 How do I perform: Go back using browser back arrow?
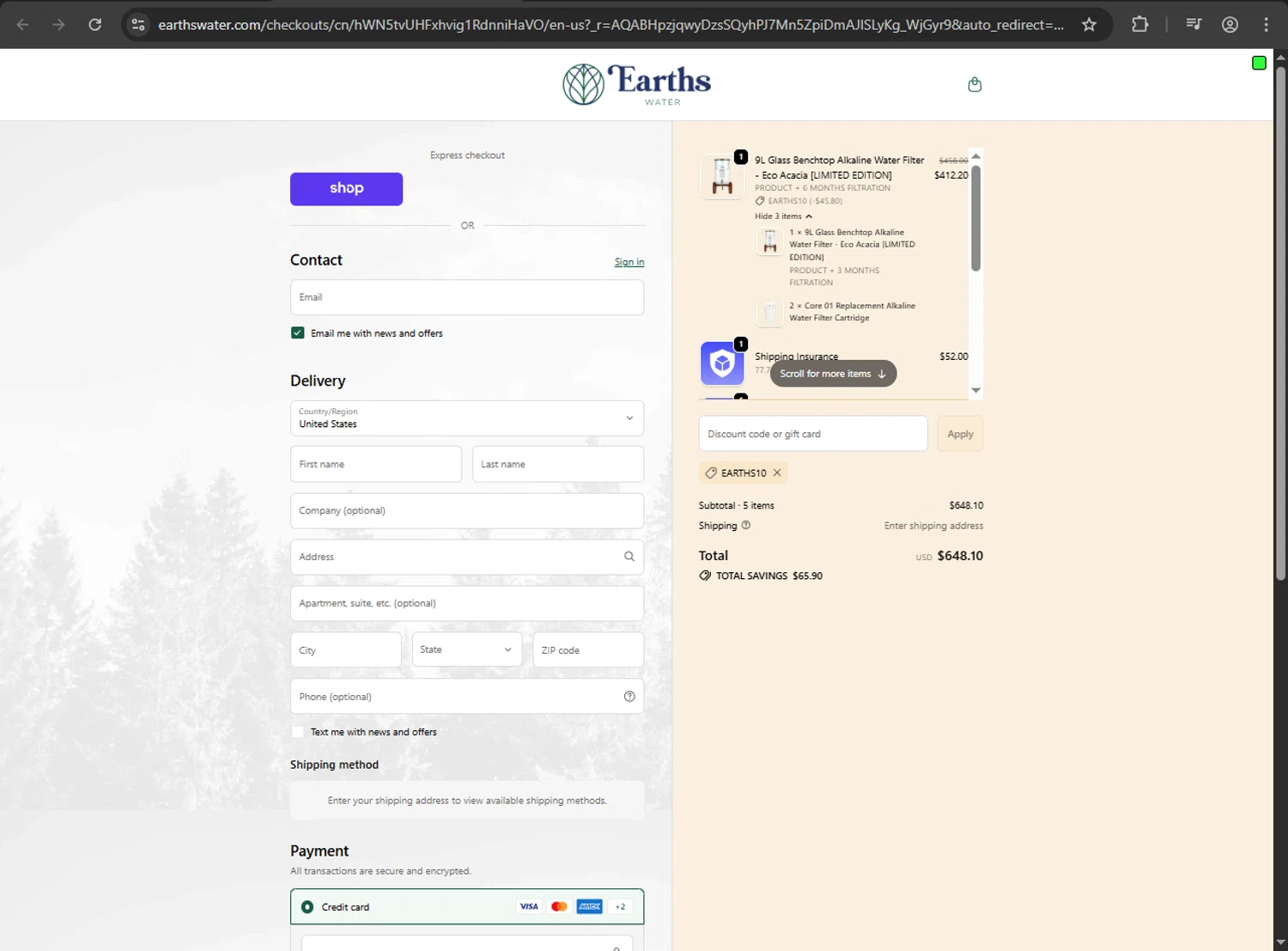(x=23, y=25)
